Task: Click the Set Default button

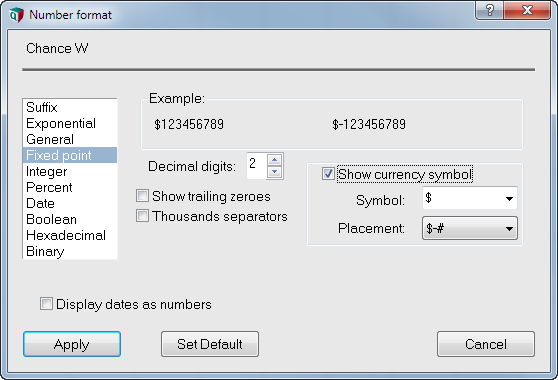Action: [x=210, y=344]
